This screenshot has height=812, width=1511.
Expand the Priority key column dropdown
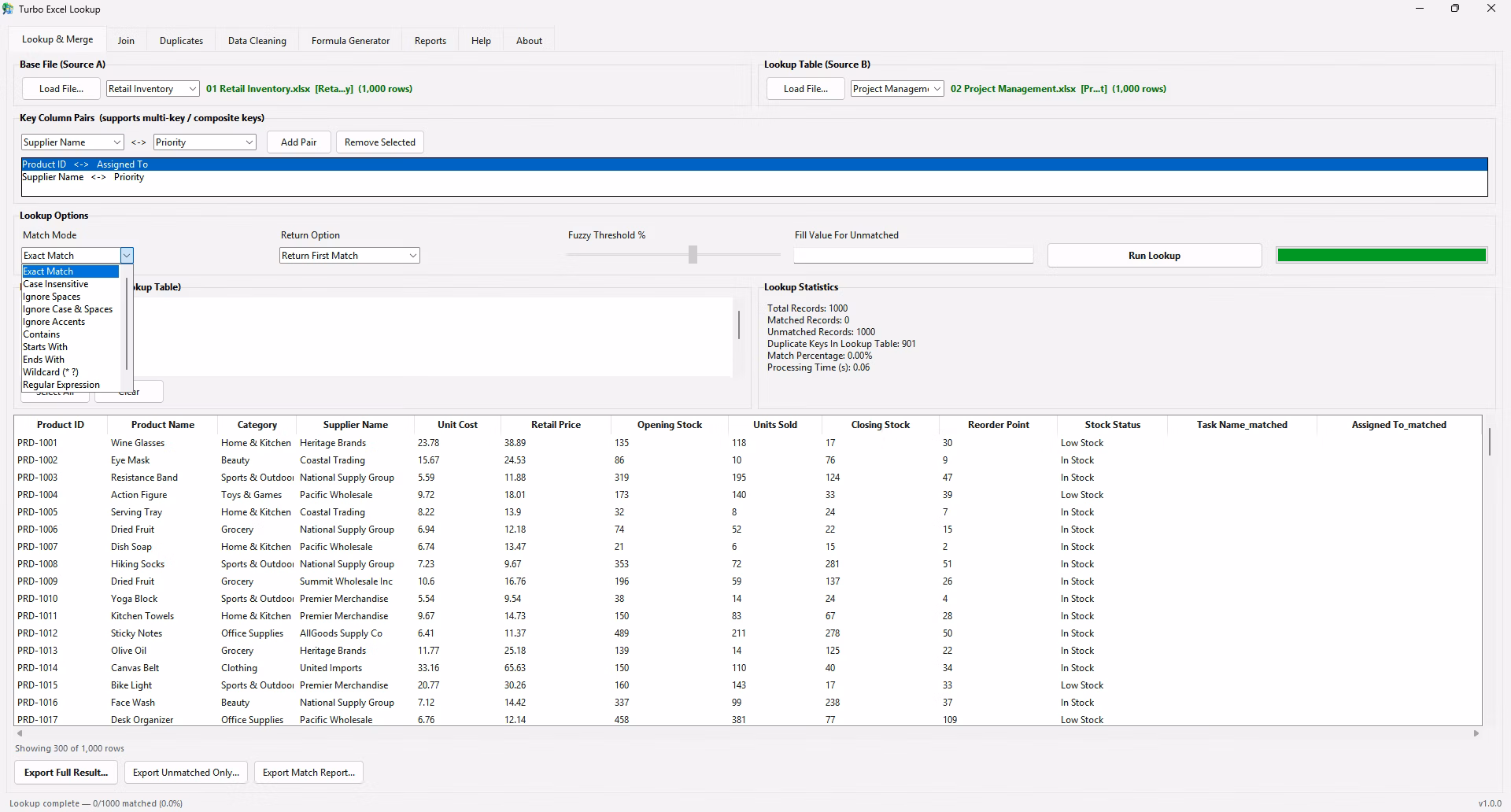coord(205,142)
